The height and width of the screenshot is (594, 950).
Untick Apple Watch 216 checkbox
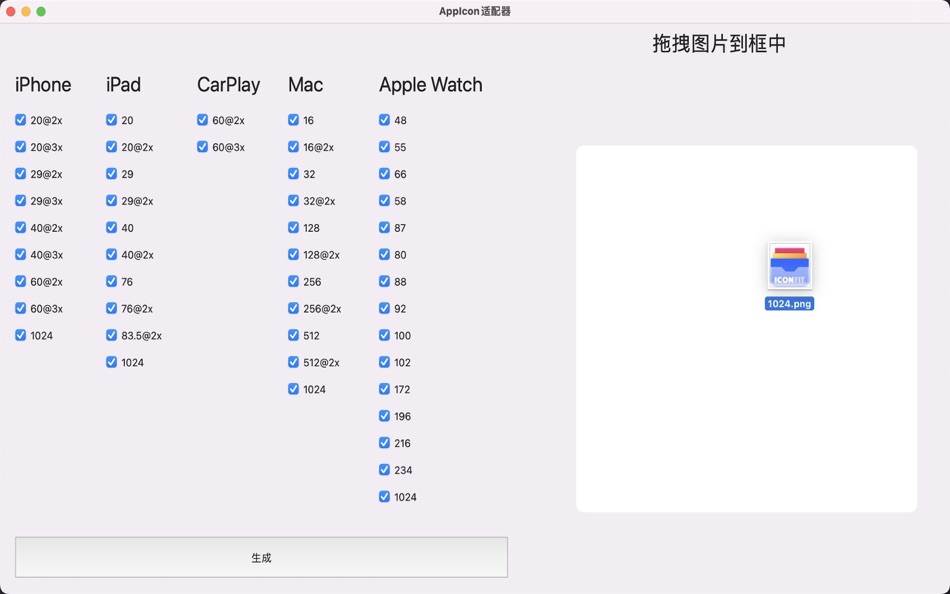click(x=384, y=442)
